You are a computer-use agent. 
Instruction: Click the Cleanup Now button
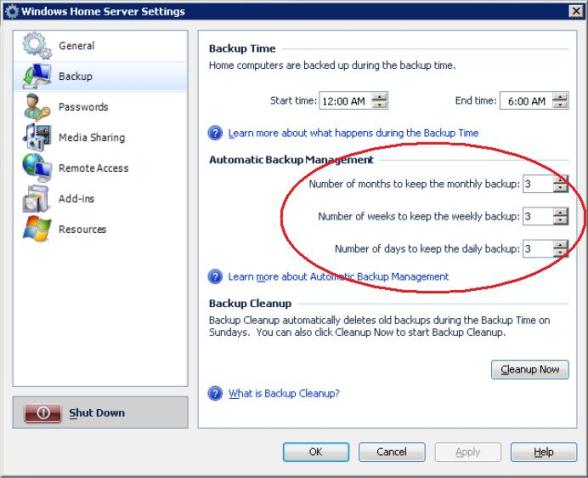click(x=530, y=370)
